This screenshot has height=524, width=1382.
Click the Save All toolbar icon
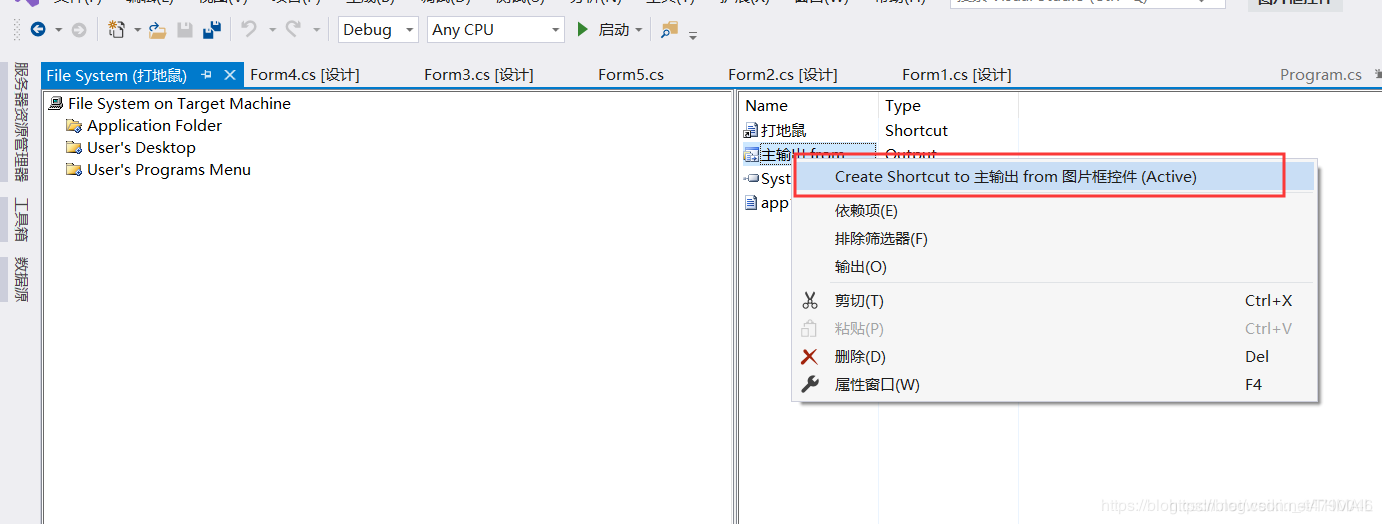[212, 30]
